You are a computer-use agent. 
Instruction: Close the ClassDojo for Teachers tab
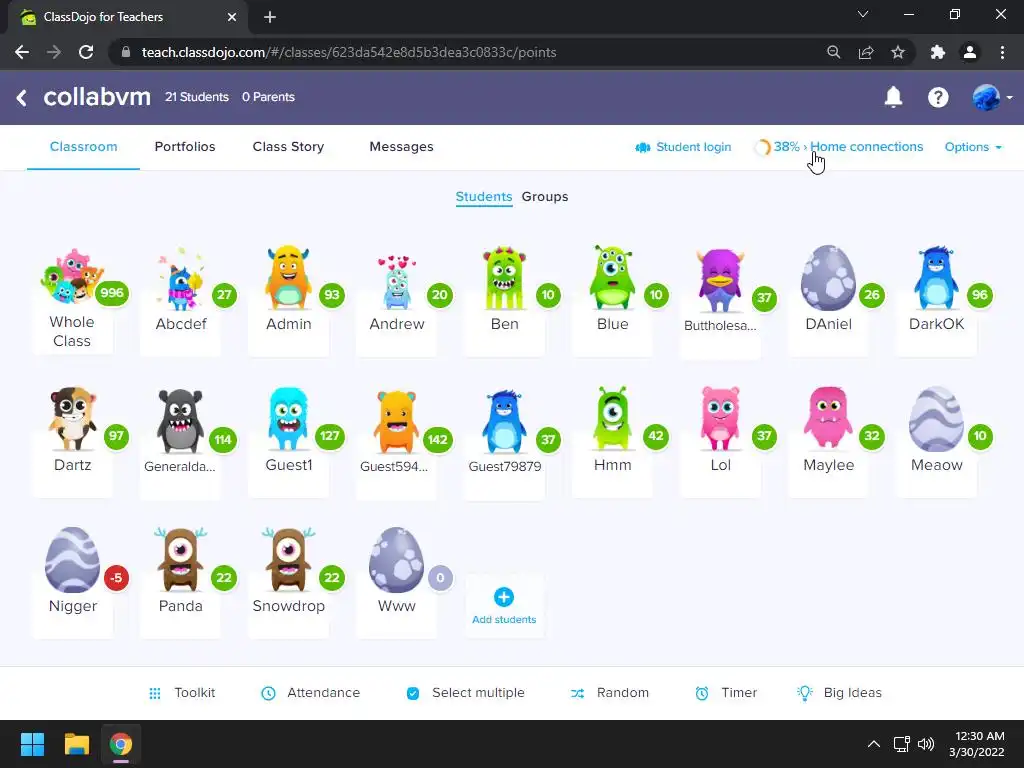tap(232, 17)
